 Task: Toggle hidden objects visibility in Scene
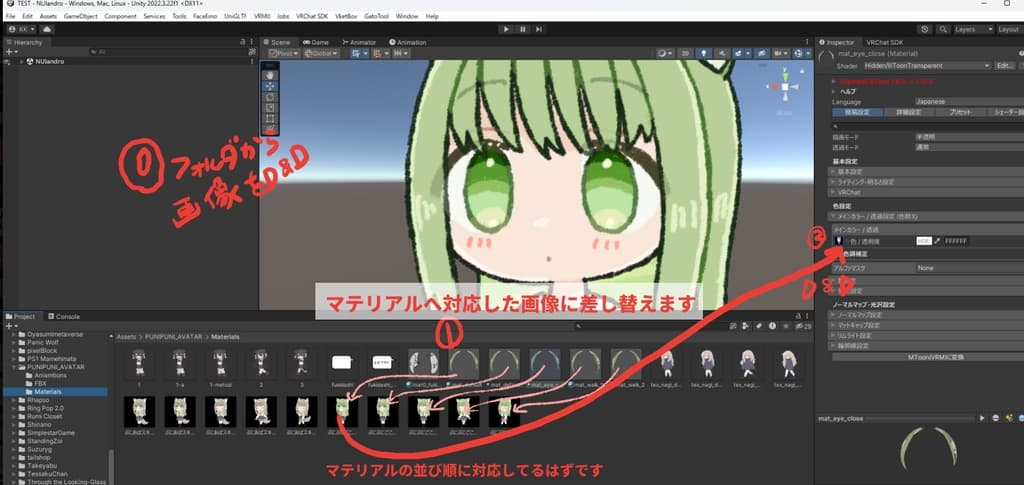coord(760,54)
